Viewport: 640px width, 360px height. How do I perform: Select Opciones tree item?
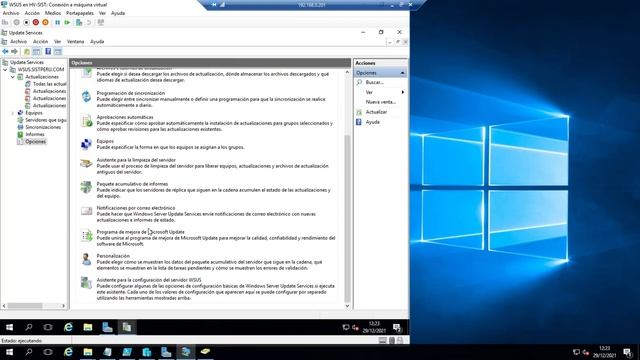coord(35,142)
